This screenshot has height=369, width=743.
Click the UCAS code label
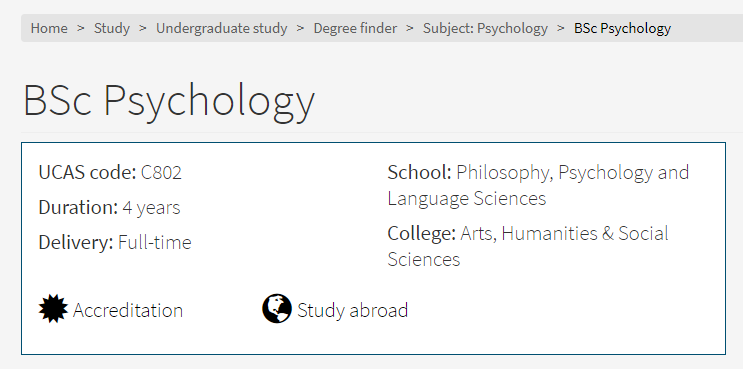(x=88, y=172)
